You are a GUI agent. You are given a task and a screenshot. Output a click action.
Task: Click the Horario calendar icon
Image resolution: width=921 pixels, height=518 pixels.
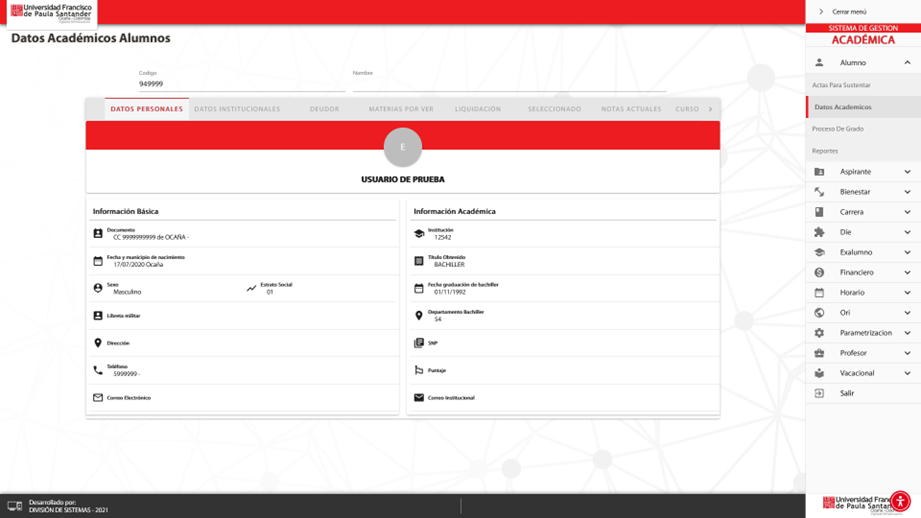(819, 293)
